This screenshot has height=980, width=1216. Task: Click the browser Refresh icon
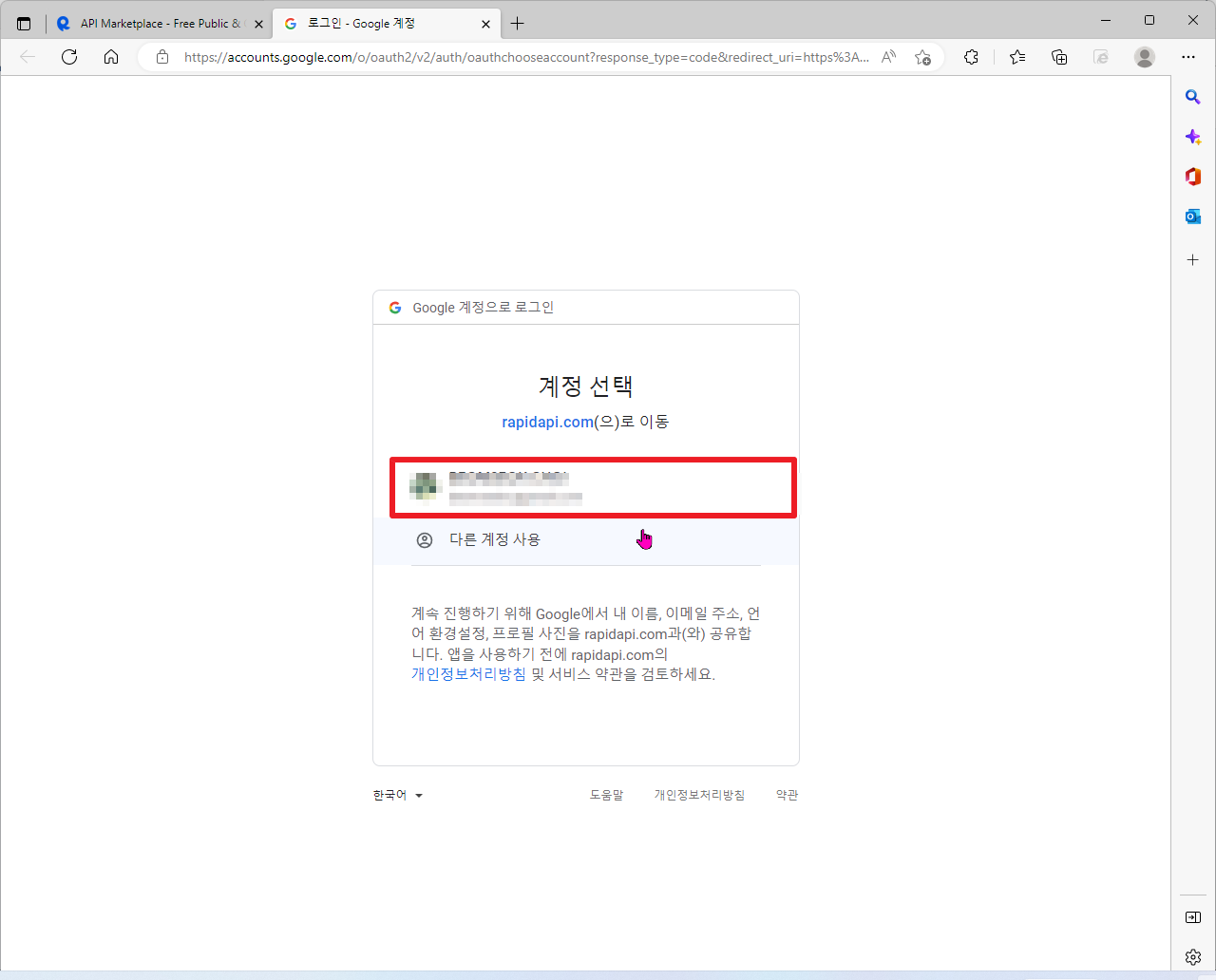69,57
